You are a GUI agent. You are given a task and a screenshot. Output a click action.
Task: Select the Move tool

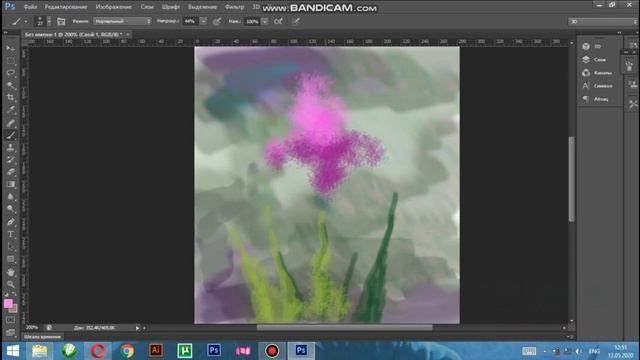[11, 49]
